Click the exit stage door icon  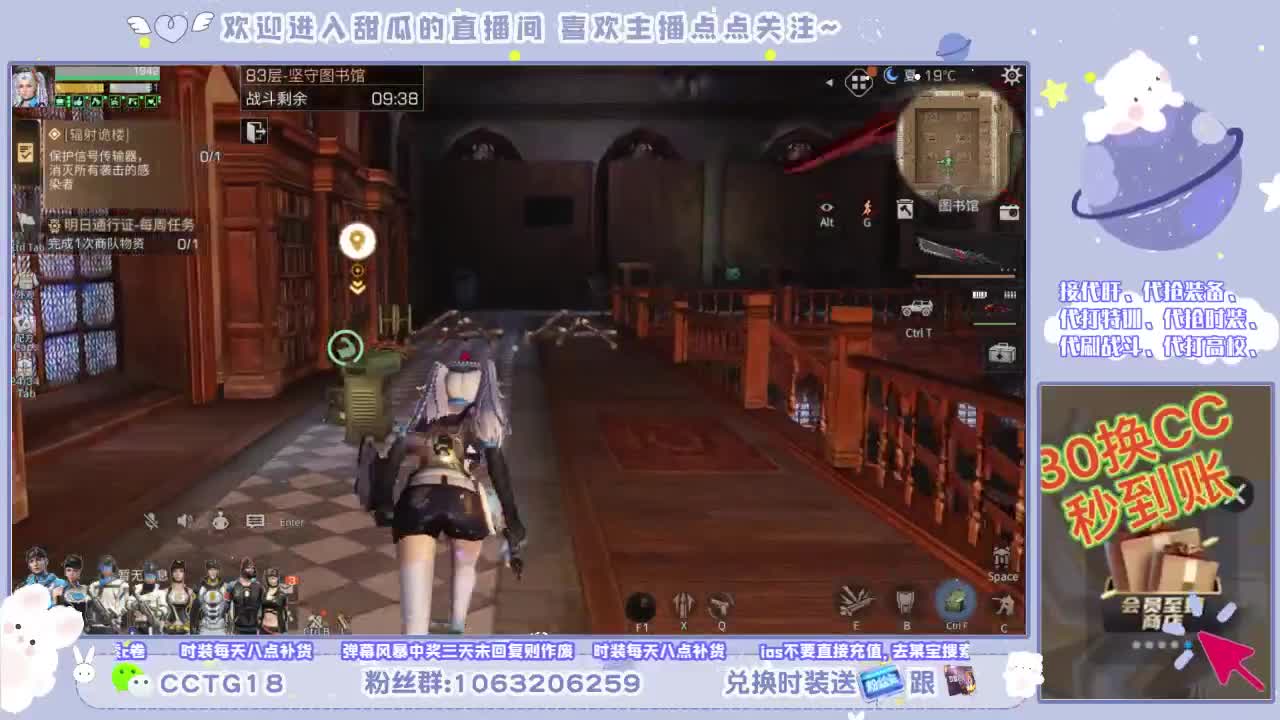[255, 131]
